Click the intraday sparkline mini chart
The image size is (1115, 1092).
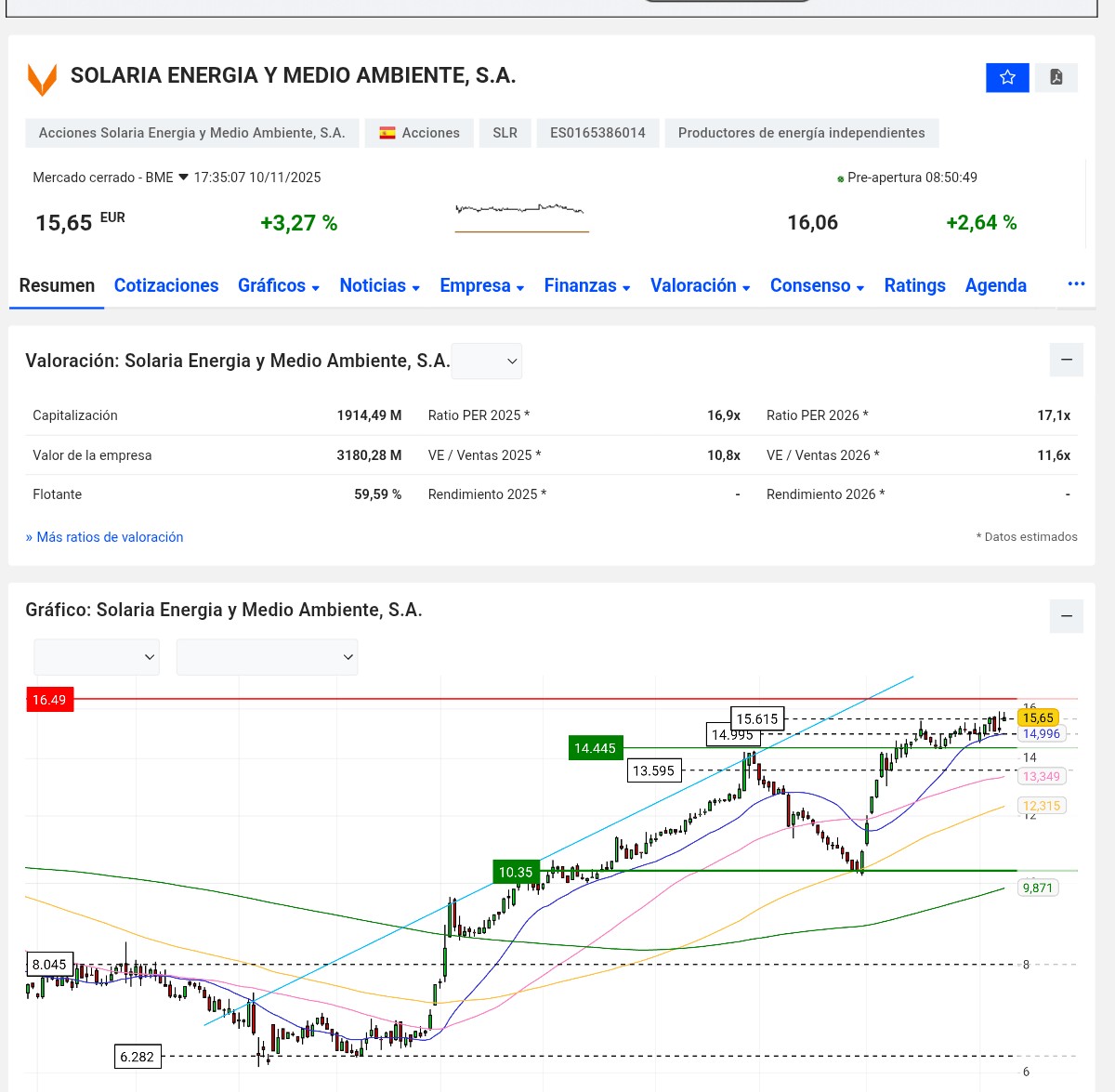[521, 217]
